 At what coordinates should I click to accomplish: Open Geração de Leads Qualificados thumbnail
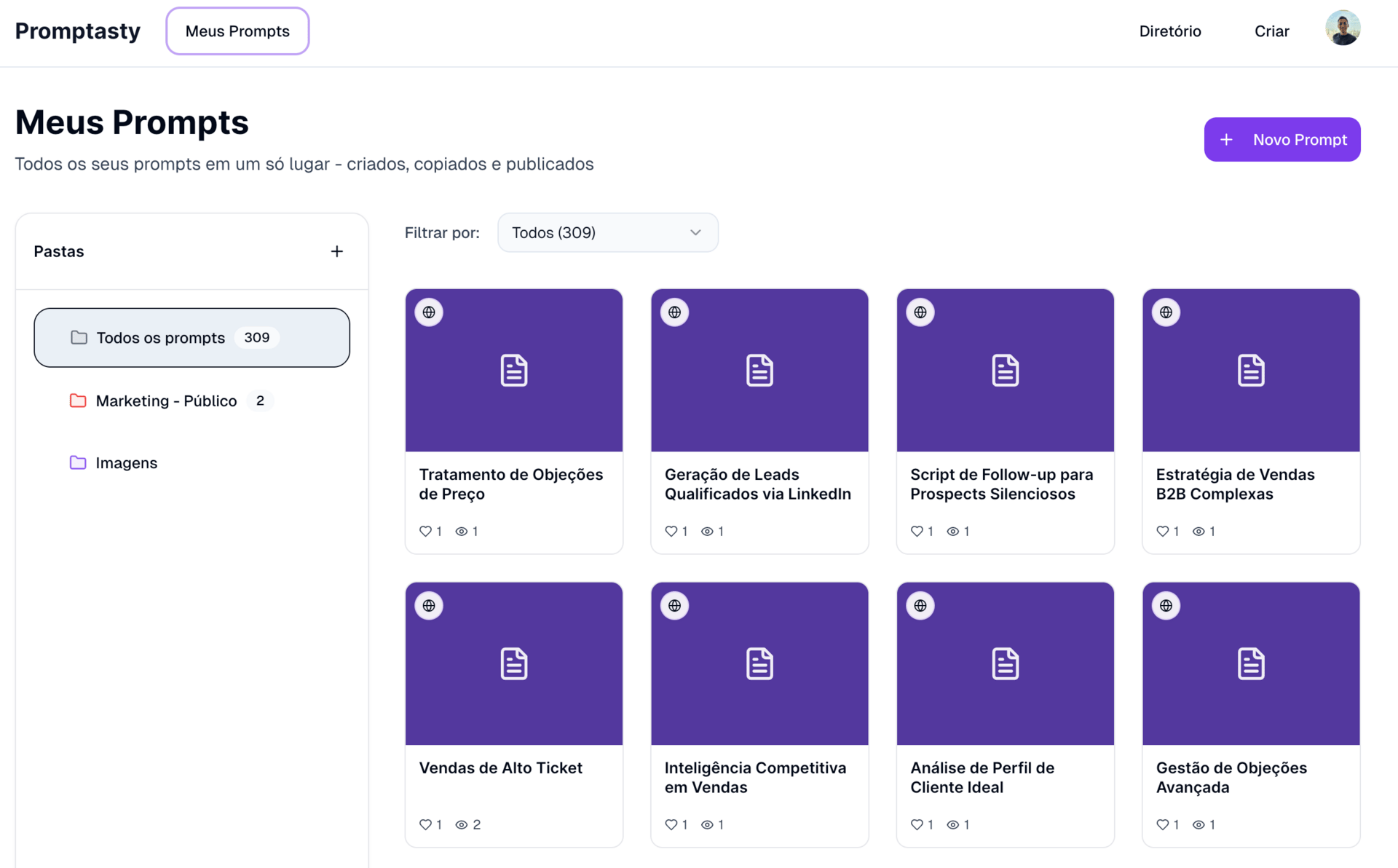click(759, 370)
